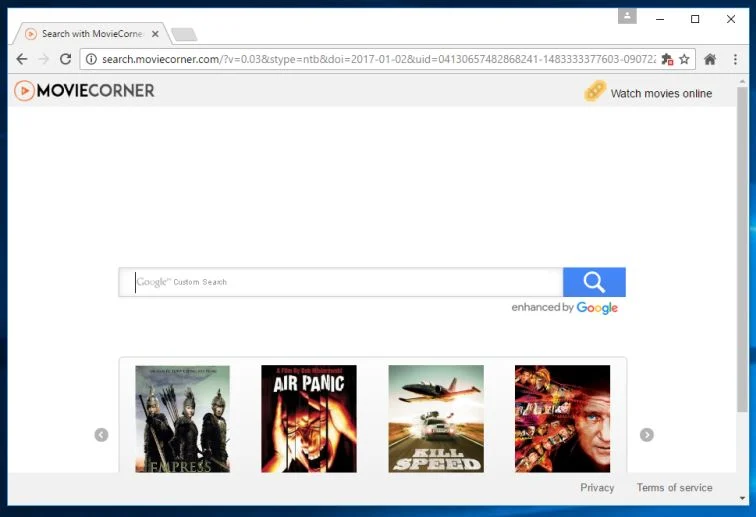Click the vertical scrollbar thumb
The image size is (756, 517).
742,250
